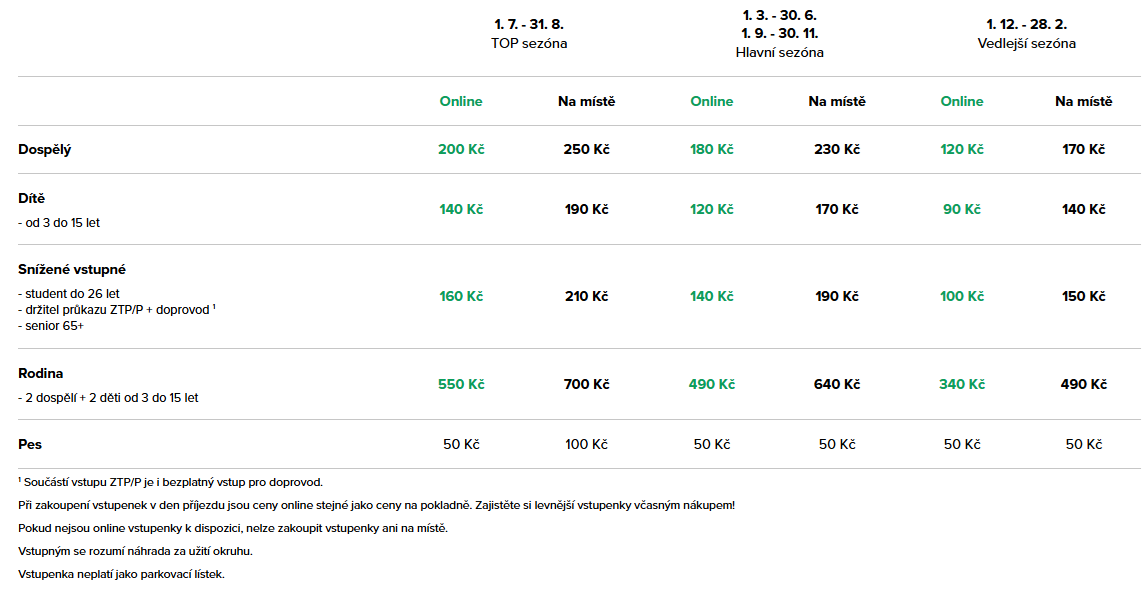The image size is (1146, 595).
Task: Click the Dítě row label
Action: (x=32, y=199)
